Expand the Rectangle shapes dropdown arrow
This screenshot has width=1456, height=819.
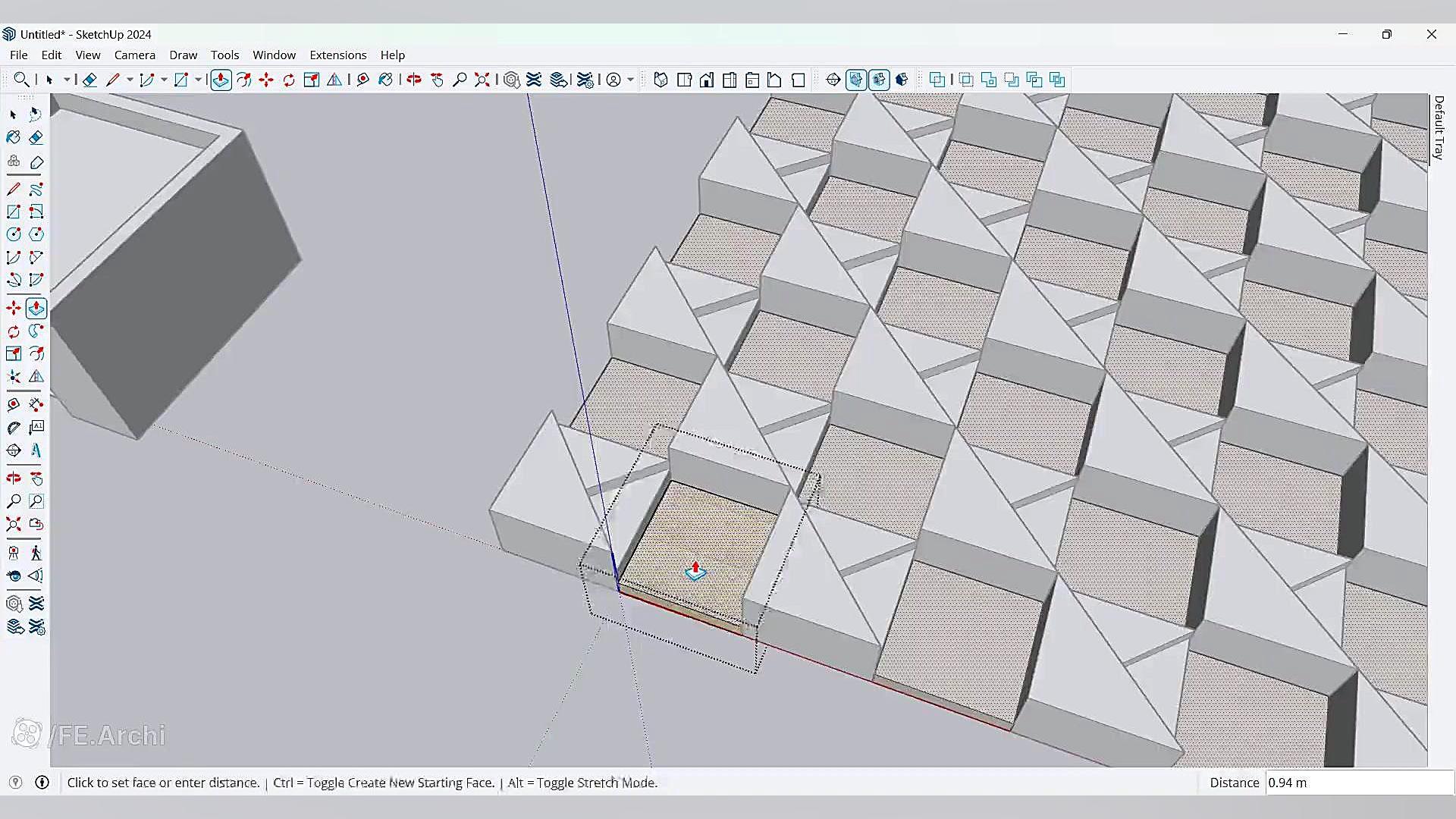tap(198, 80)
